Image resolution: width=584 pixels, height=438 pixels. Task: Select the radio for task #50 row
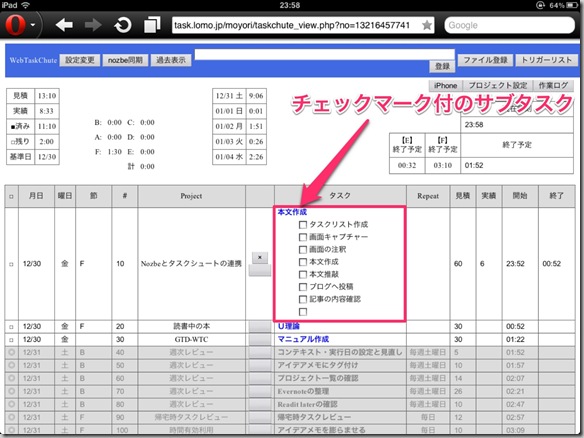pyautogui.click(x=12, y=365)
